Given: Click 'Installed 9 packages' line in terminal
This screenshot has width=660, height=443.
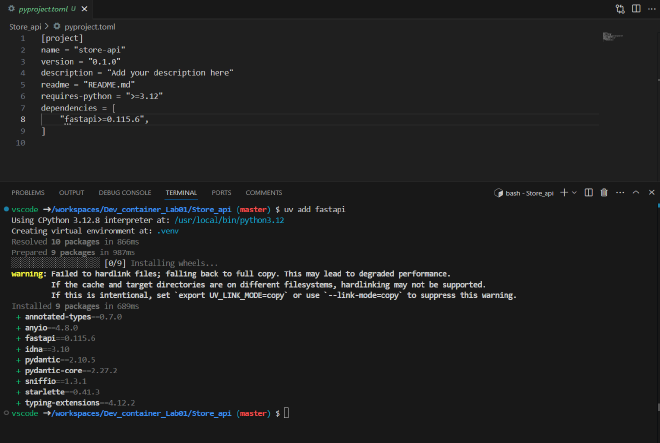Looking at the screenshot, I should (75, 306).
